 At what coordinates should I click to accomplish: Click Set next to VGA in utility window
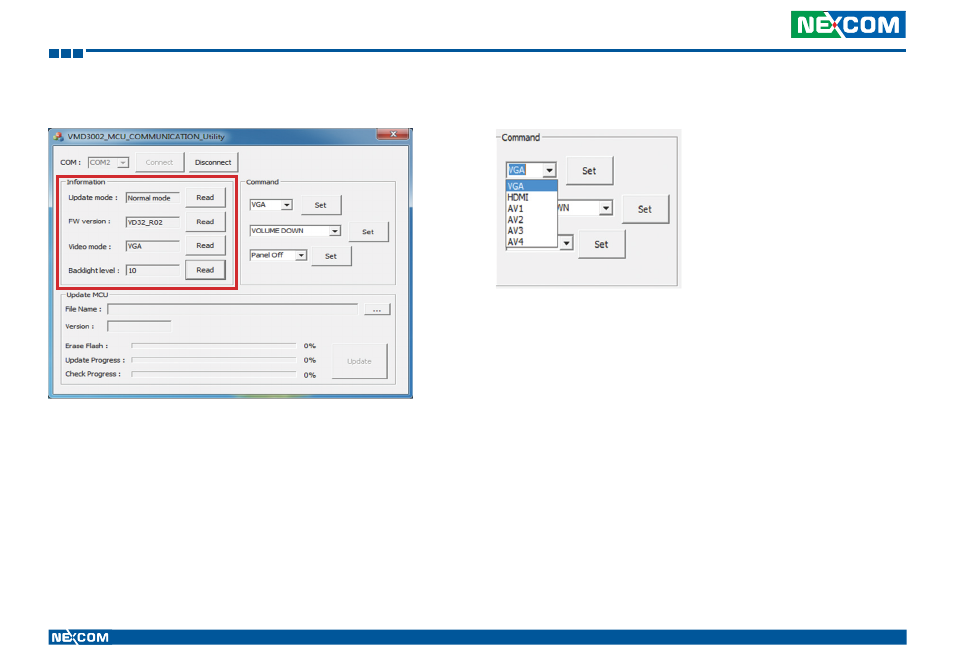click(321, 205)
